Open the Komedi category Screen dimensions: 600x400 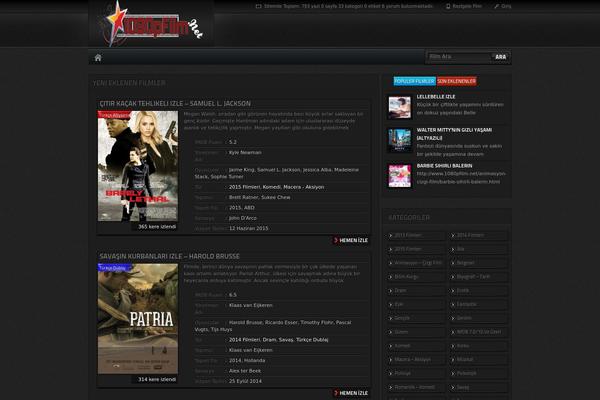416,346
